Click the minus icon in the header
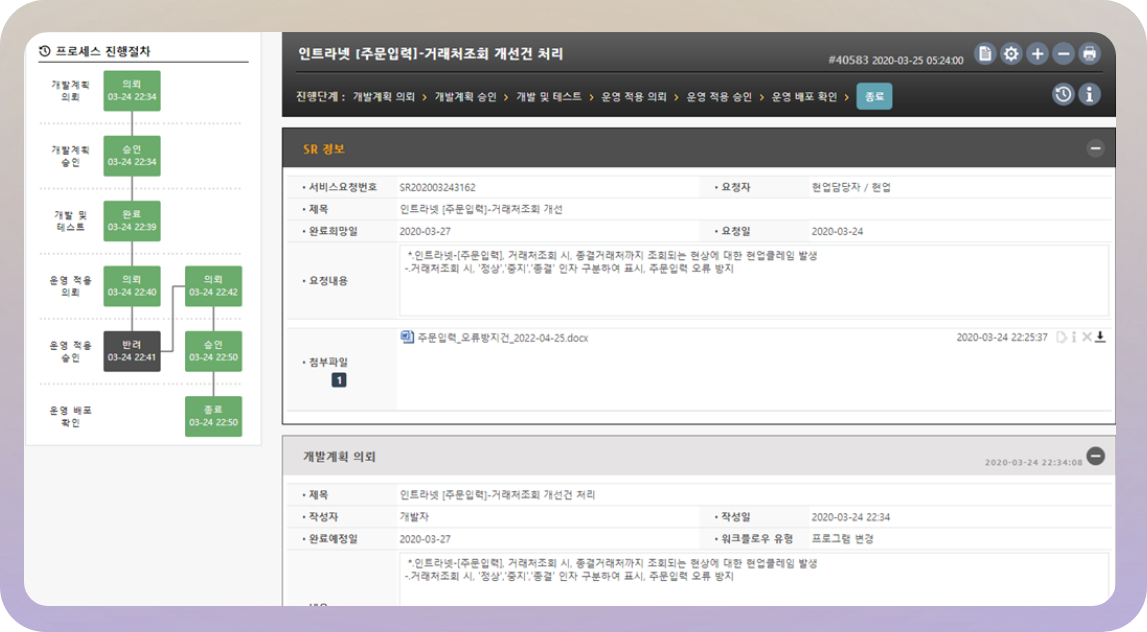Screen dimensions: 1147x632 1064,53
